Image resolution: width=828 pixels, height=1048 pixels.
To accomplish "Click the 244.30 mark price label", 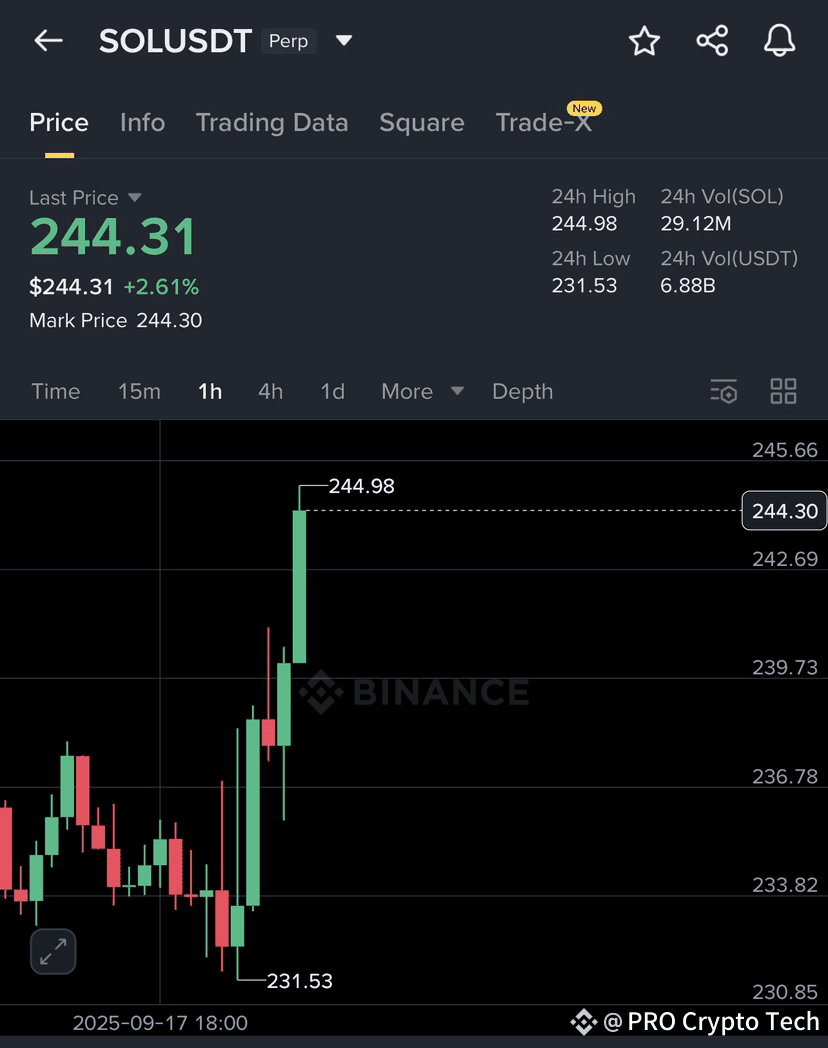I will coord(784,511).
